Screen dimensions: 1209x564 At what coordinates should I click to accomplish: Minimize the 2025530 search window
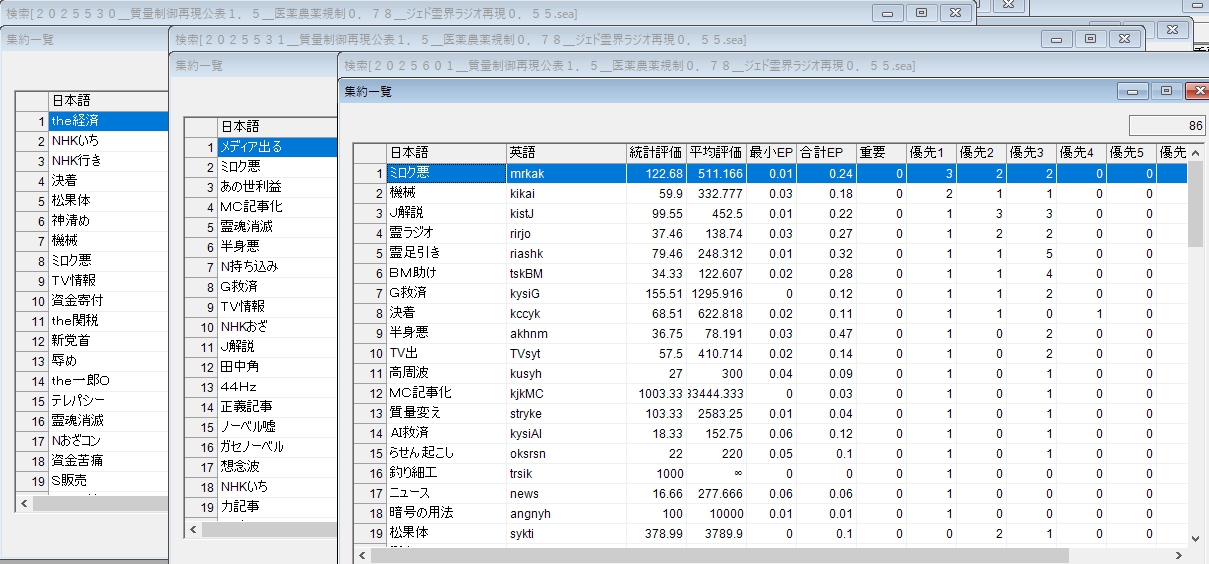point(887,13)
